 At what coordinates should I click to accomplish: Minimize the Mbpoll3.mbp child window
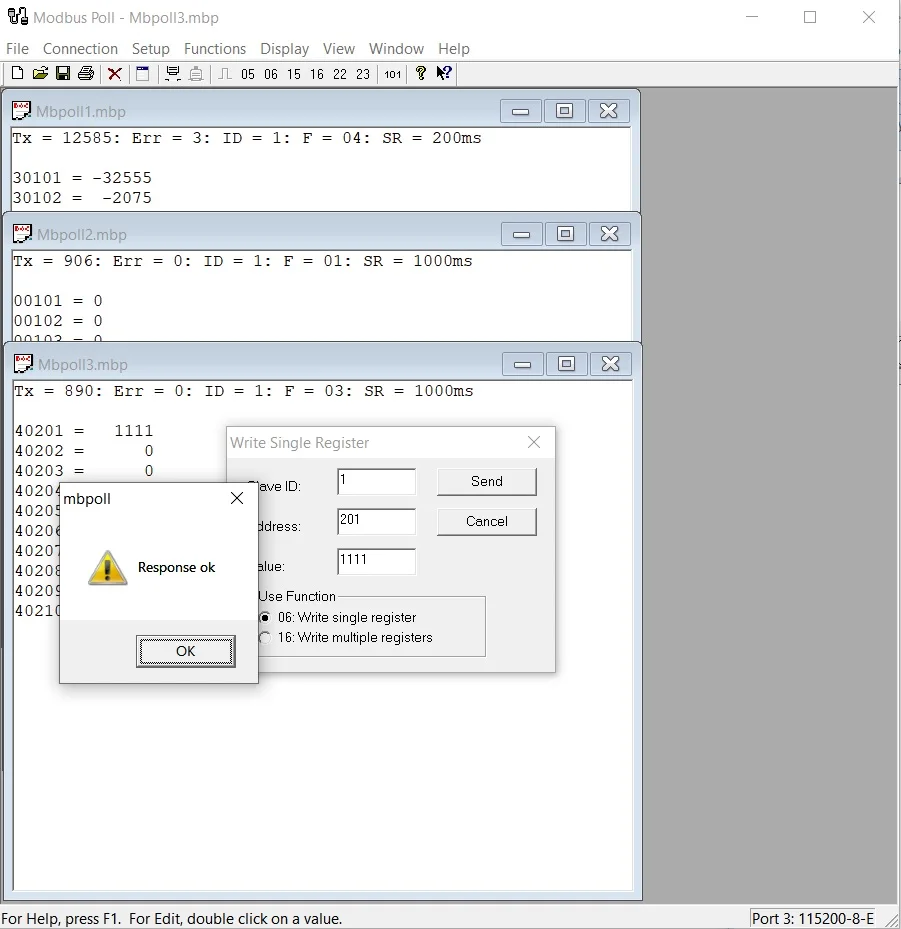click(522, 364)
